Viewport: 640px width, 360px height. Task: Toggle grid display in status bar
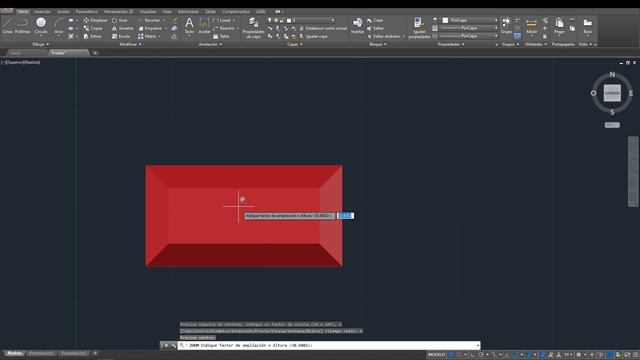[x=451, y=355]
